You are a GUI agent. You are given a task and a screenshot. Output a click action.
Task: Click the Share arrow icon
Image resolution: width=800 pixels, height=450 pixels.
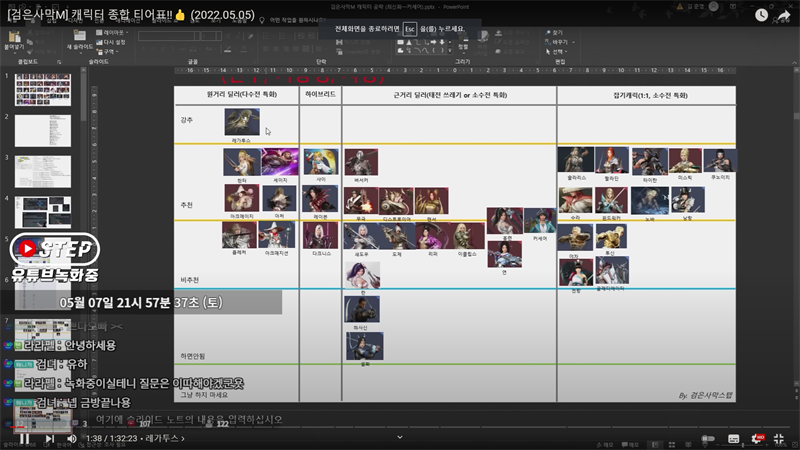pos(786,15)
